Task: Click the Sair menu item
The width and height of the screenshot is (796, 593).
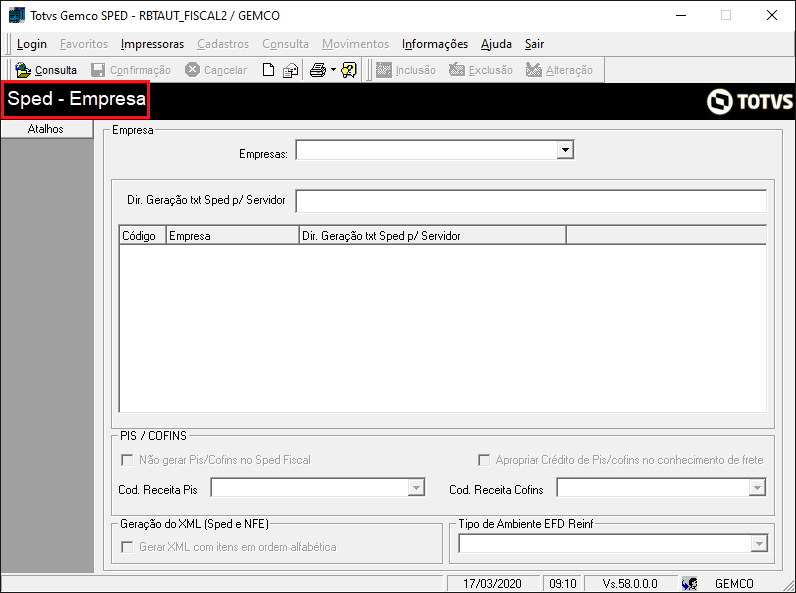Action: [x=534, y=44]
